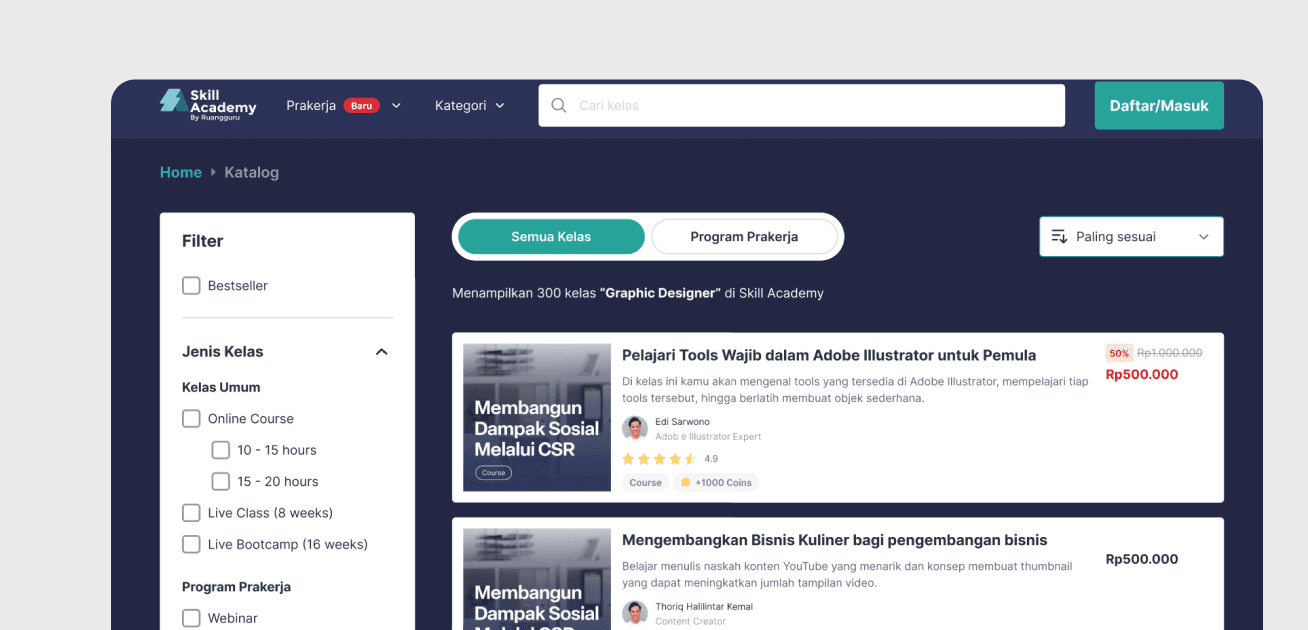Click instructor name Thoriq Halilintar Kemal
The height and width of the screenshot is (630, 1308).
coord(704,607)
